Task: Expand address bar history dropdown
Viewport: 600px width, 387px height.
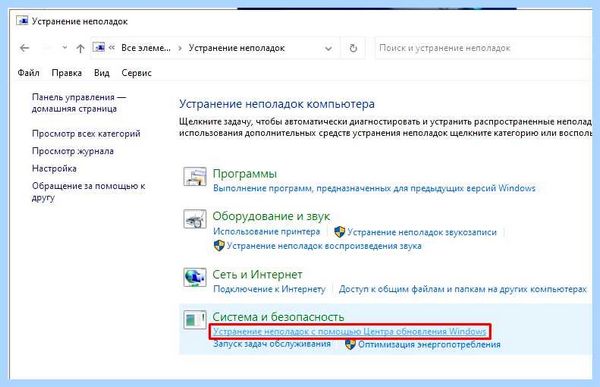Action: point(328,49)
